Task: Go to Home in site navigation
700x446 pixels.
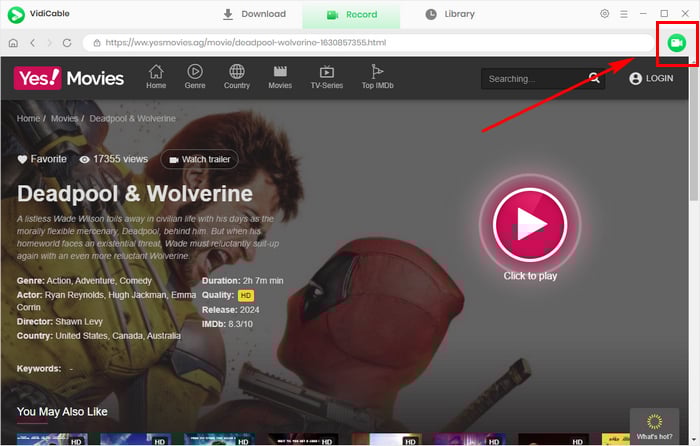Action: tap(156, 77)
